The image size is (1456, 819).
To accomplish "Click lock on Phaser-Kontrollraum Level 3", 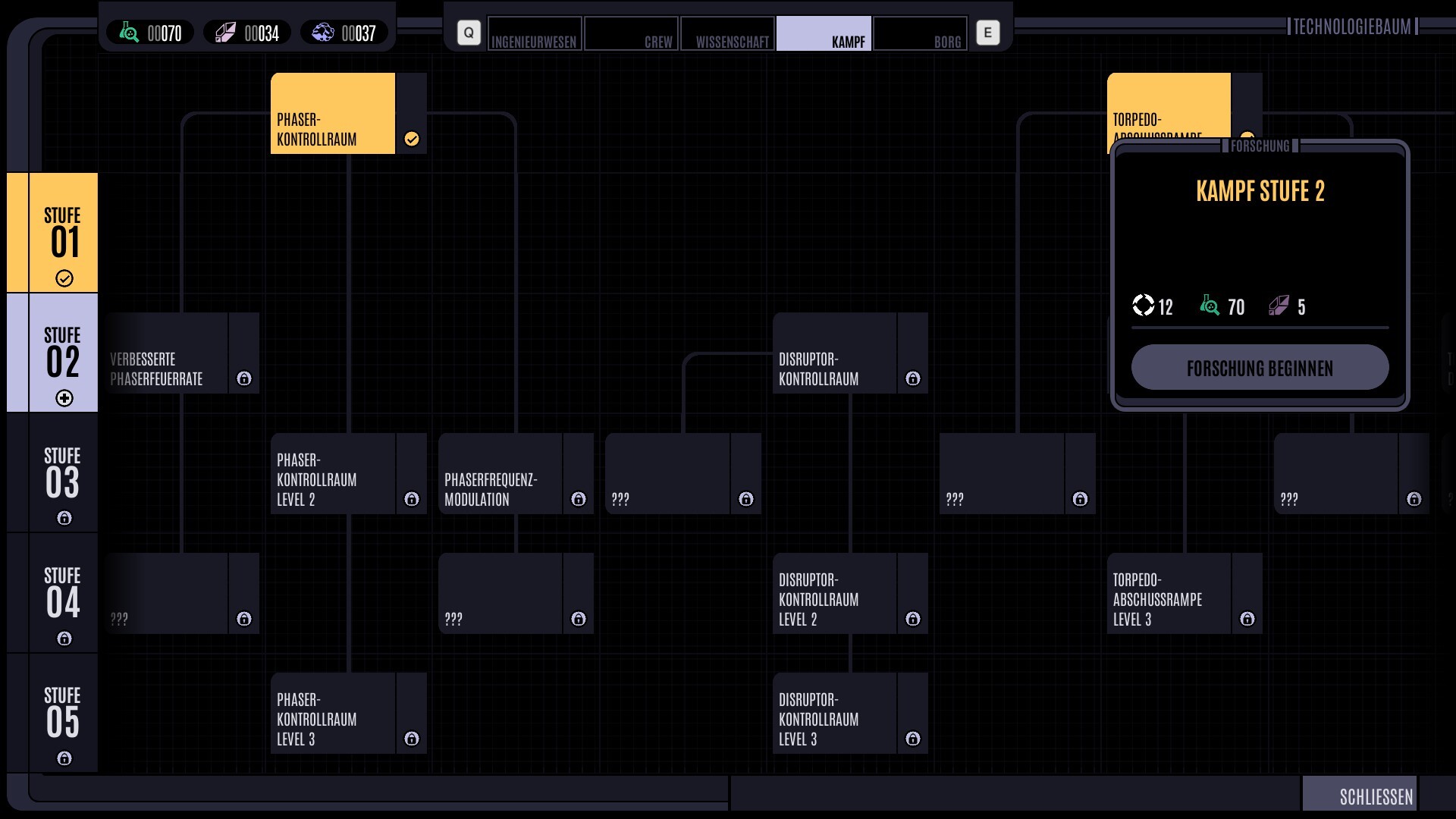I will pyautogui.click(x=412, y=739).
